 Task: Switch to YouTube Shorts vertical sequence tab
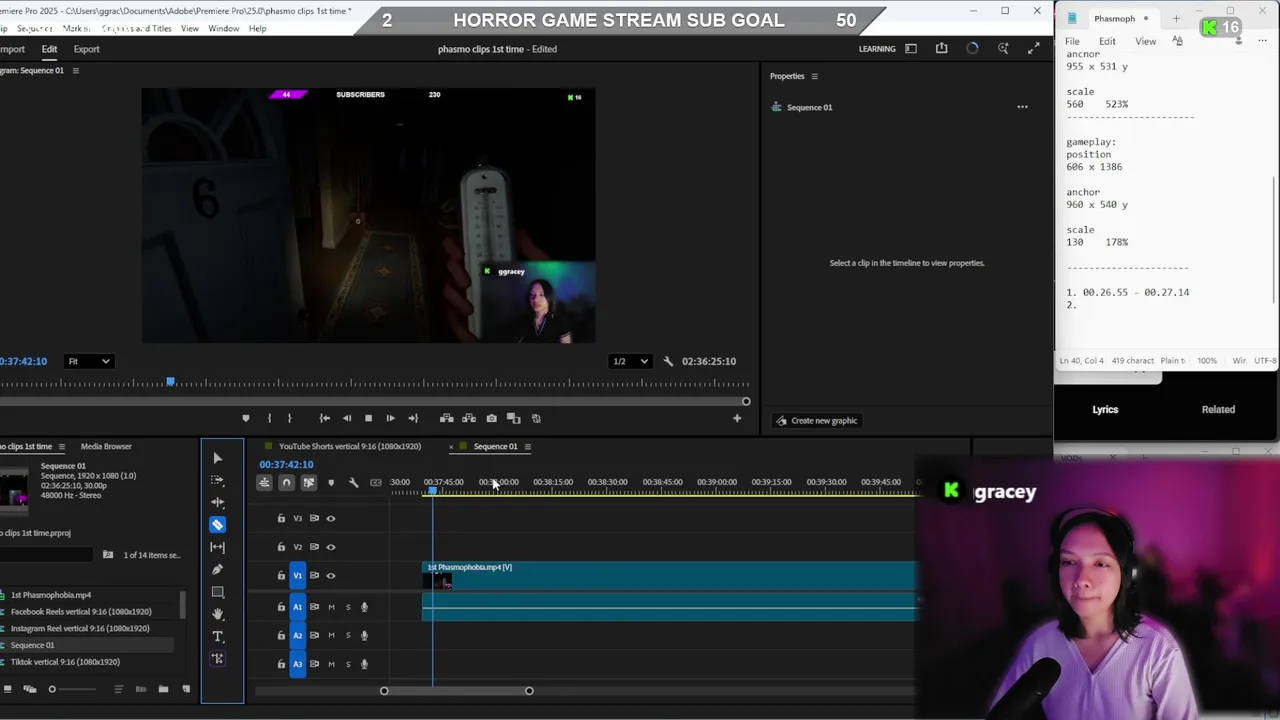coord(350,447)
